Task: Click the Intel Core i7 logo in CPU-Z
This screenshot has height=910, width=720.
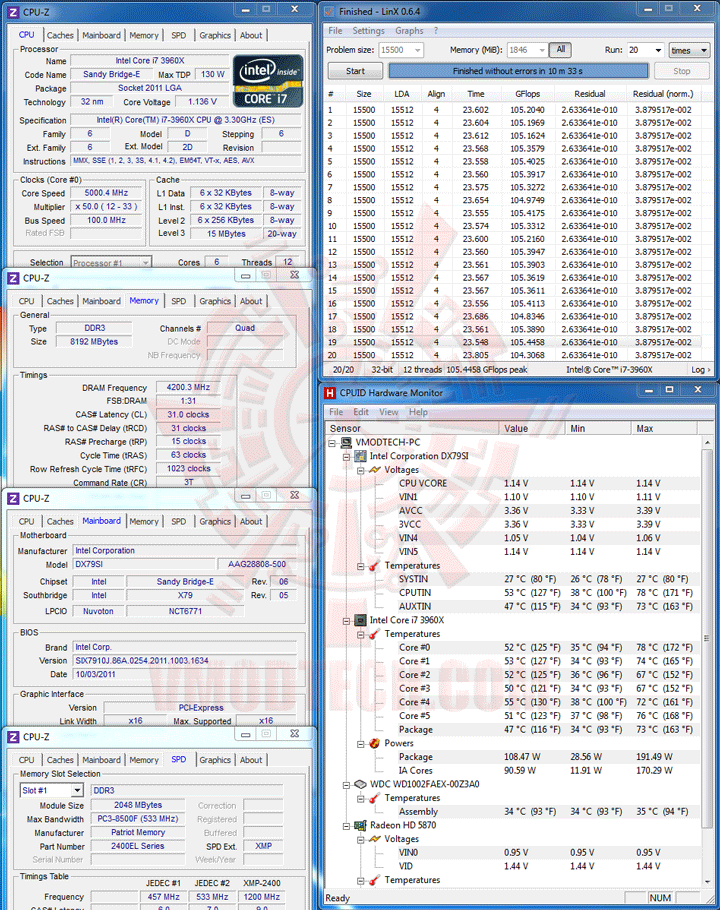Action: pyautogui.click(x=267, y=81)
